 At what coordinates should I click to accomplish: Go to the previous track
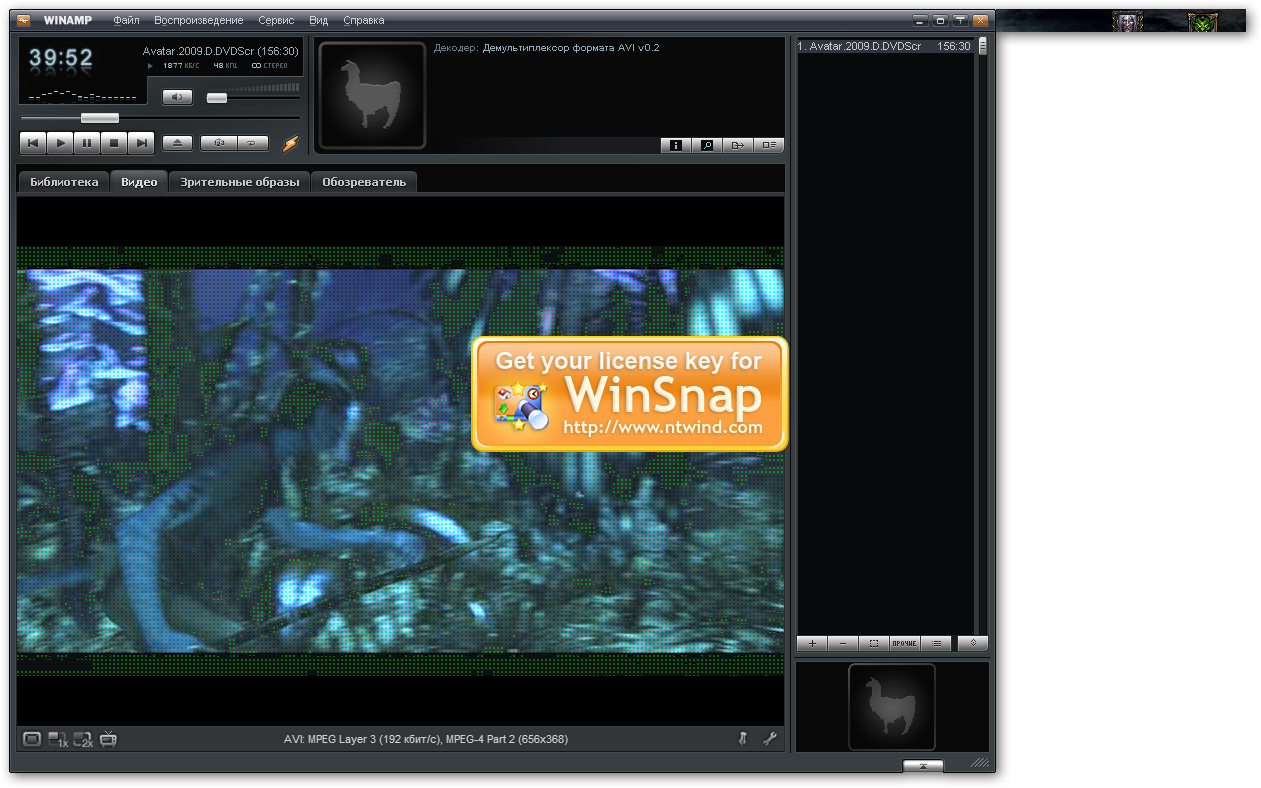pos(33,143)
